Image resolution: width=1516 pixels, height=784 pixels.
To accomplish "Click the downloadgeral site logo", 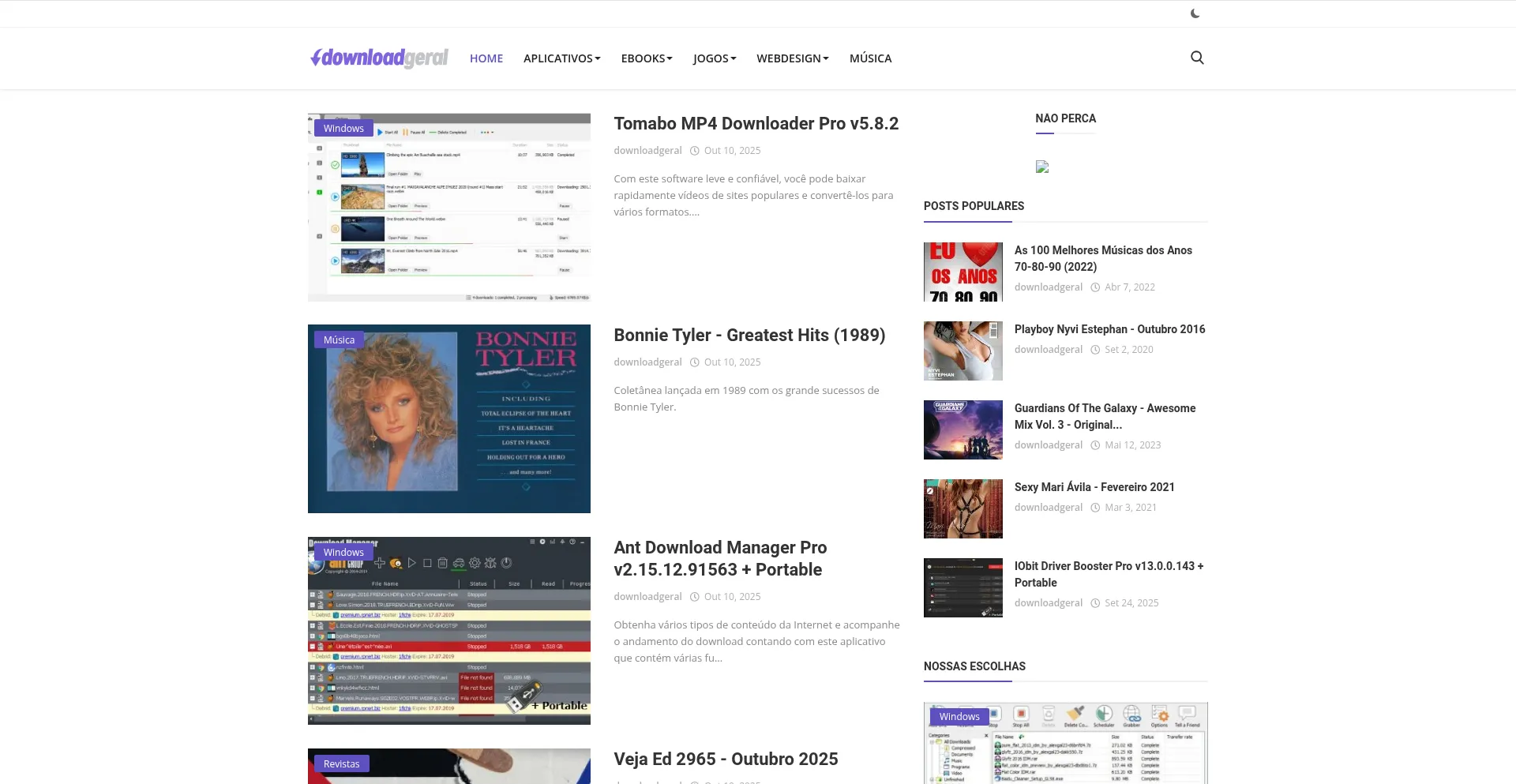I will pos(379,58).
